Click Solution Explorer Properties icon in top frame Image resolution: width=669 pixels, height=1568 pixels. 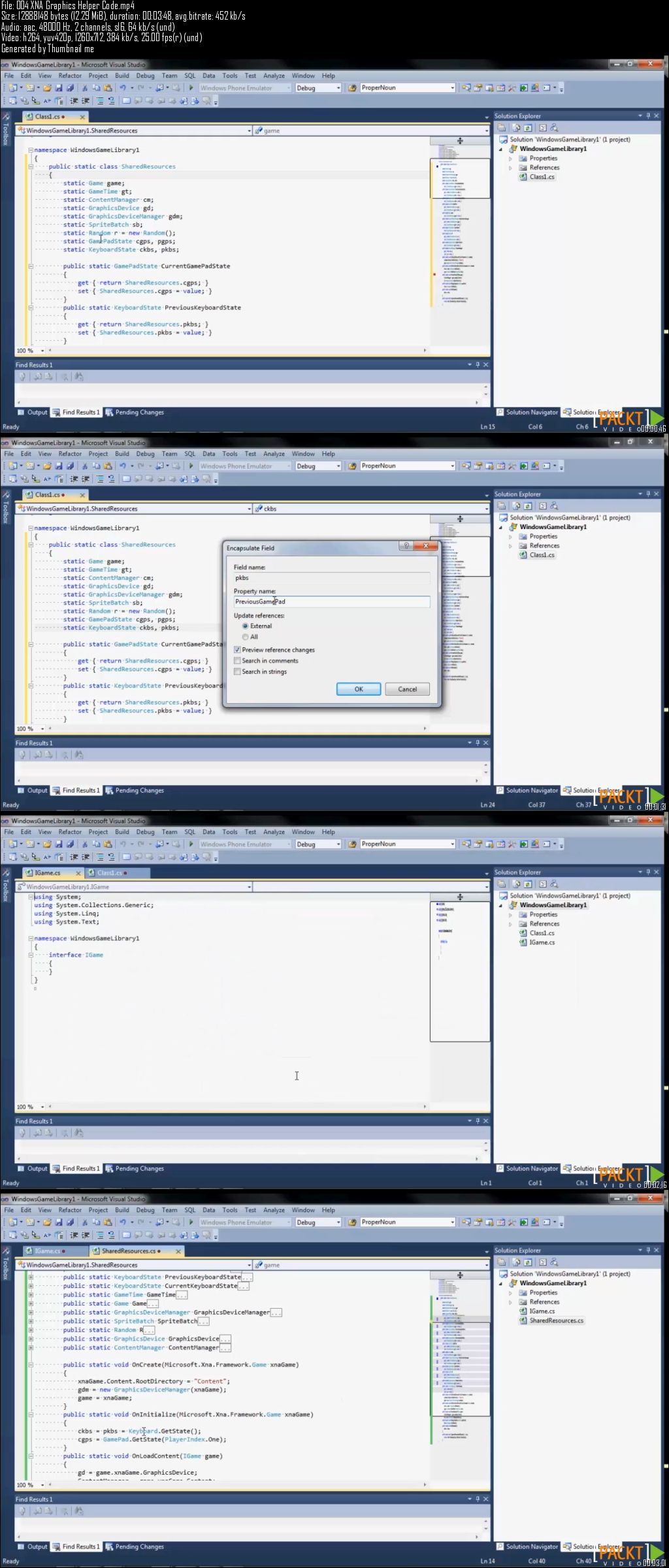501,128
